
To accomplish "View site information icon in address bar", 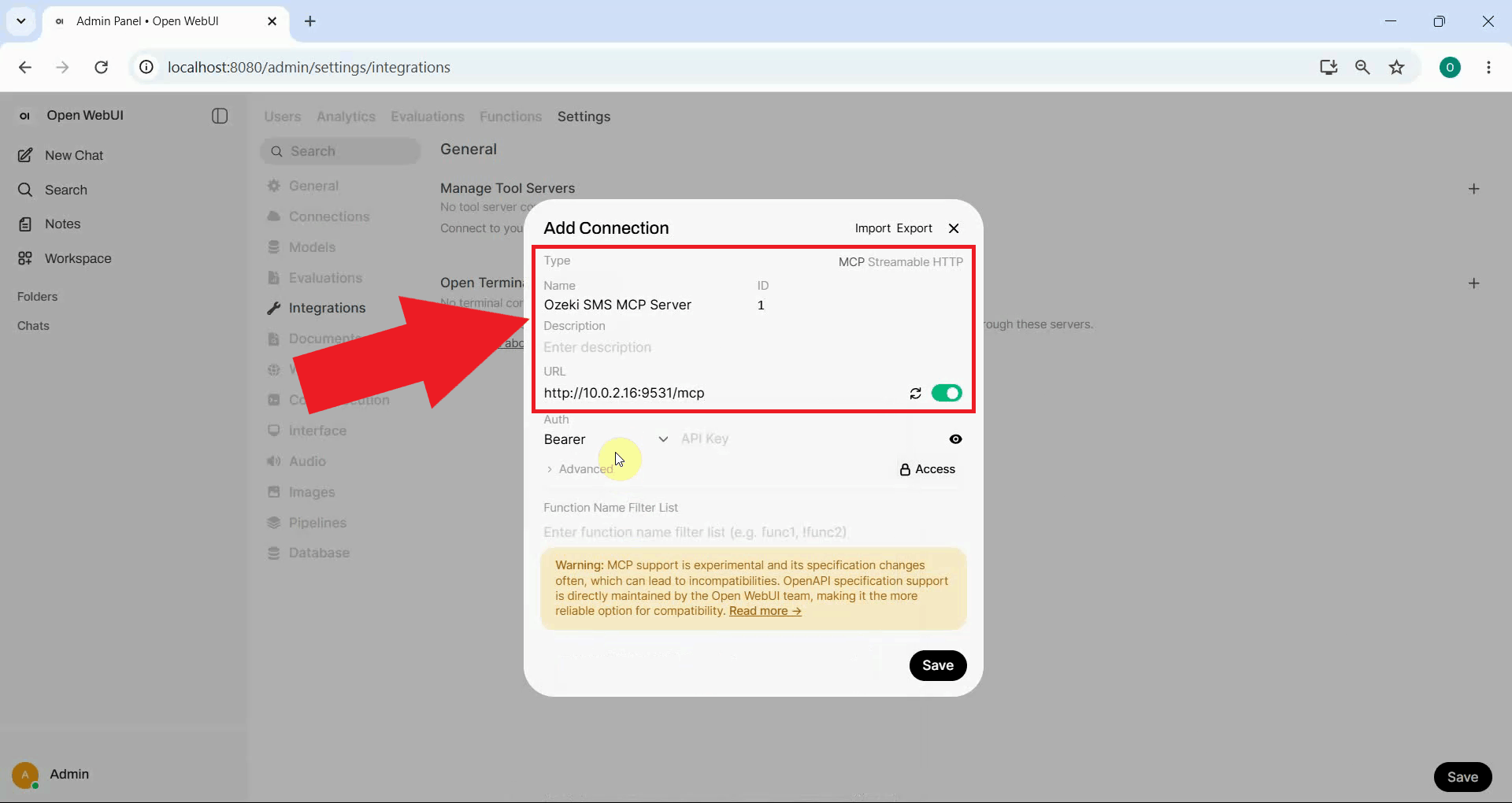I will [x=146, y=68].
